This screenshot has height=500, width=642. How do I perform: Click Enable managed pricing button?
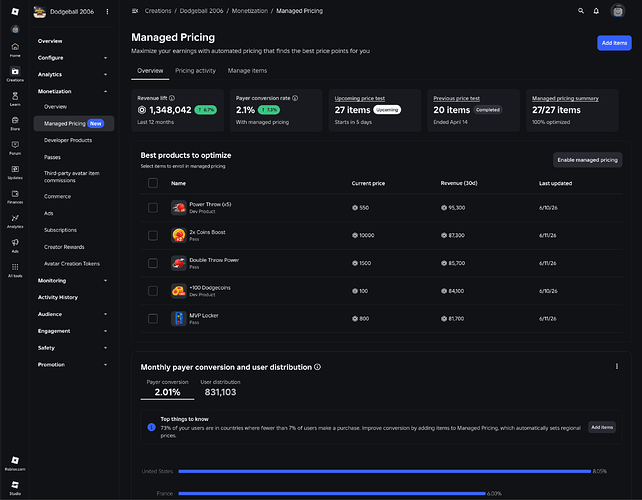588,160
